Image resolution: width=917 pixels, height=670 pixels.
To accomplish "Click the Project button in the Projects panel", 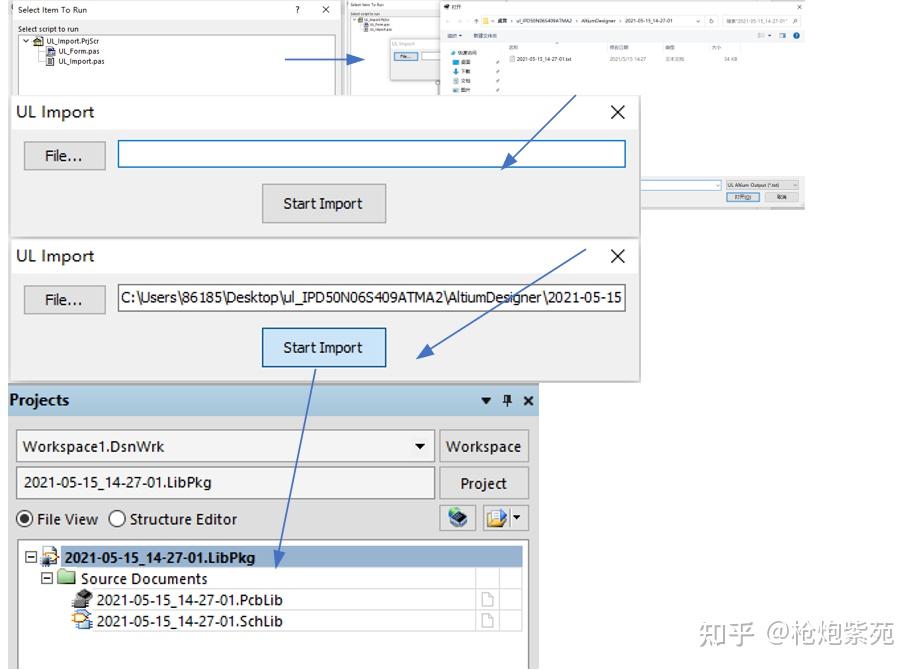I will pos(484,483).
